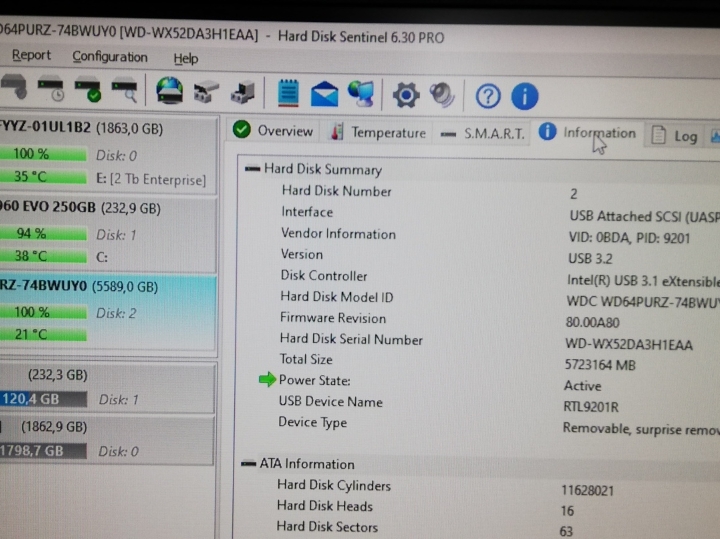Click the USB device name RTL9201R

[591, 407]
